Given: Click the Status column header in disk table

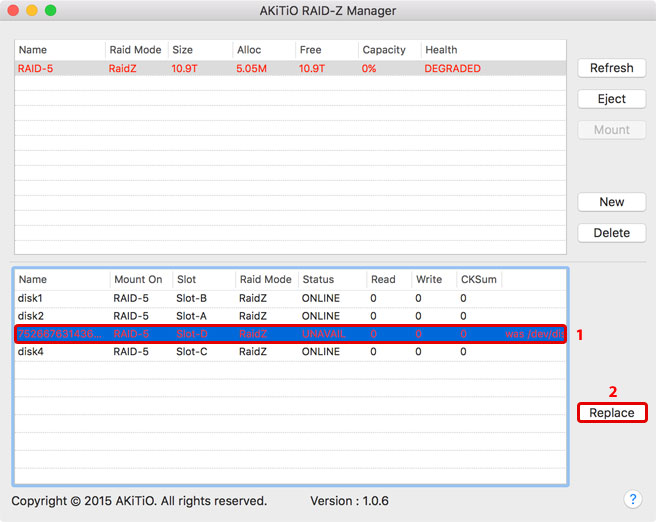Looking at the screenshot, I should (x=318, y=280).
